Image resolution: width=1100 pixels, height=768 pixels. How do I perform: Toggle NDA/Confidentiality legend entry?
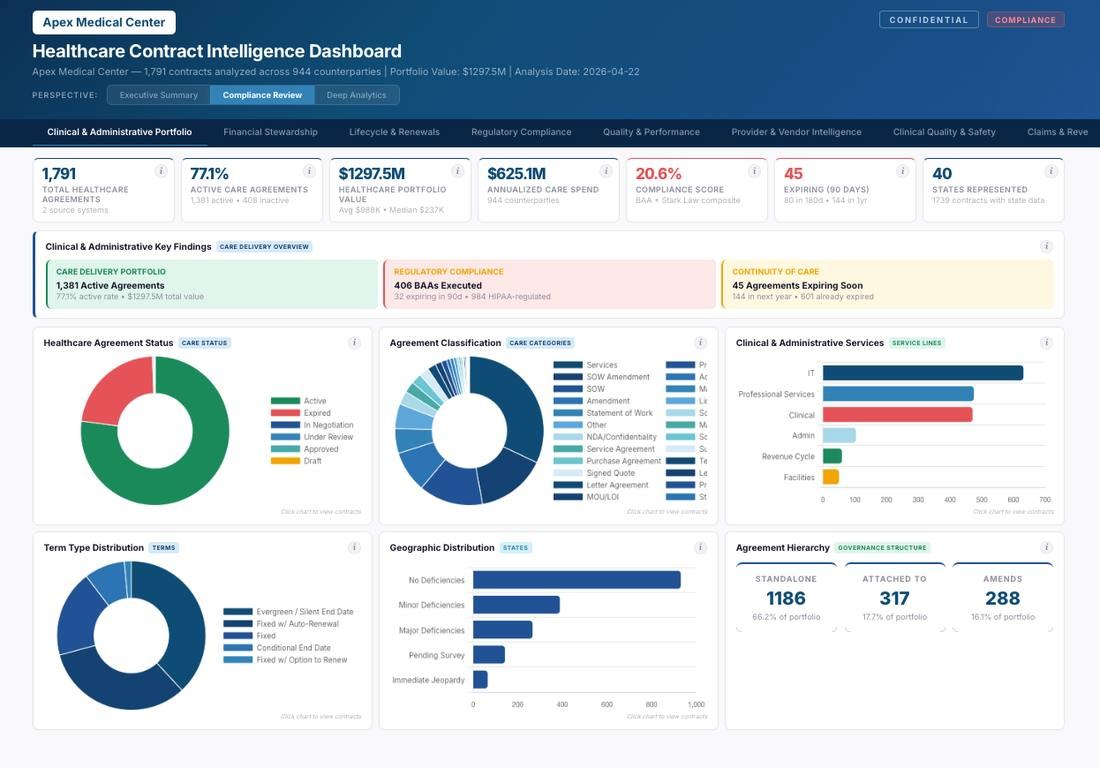tap(605, 437)
